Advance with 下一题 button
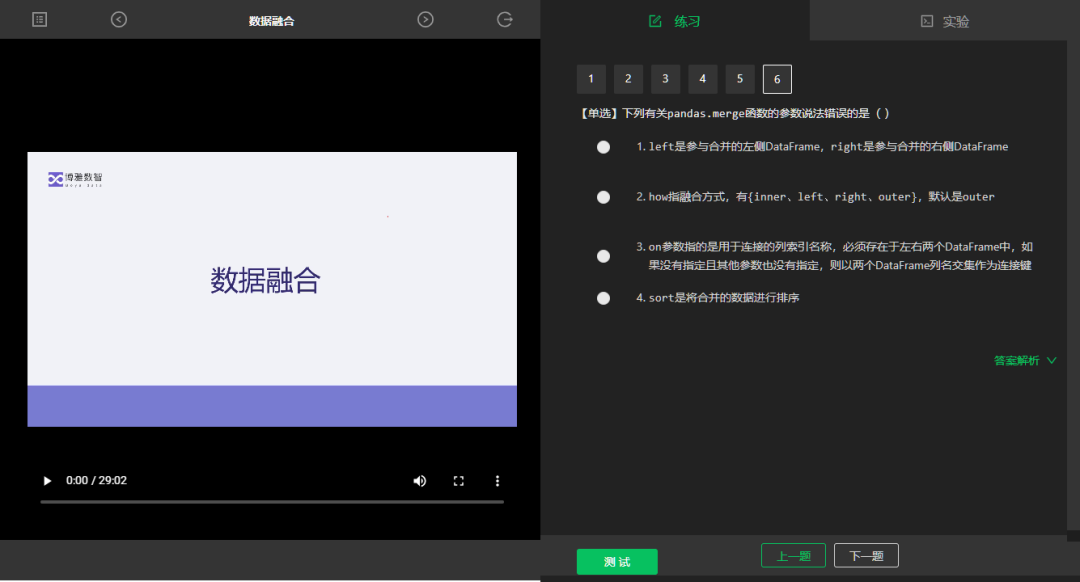 (x=866, y=556)
